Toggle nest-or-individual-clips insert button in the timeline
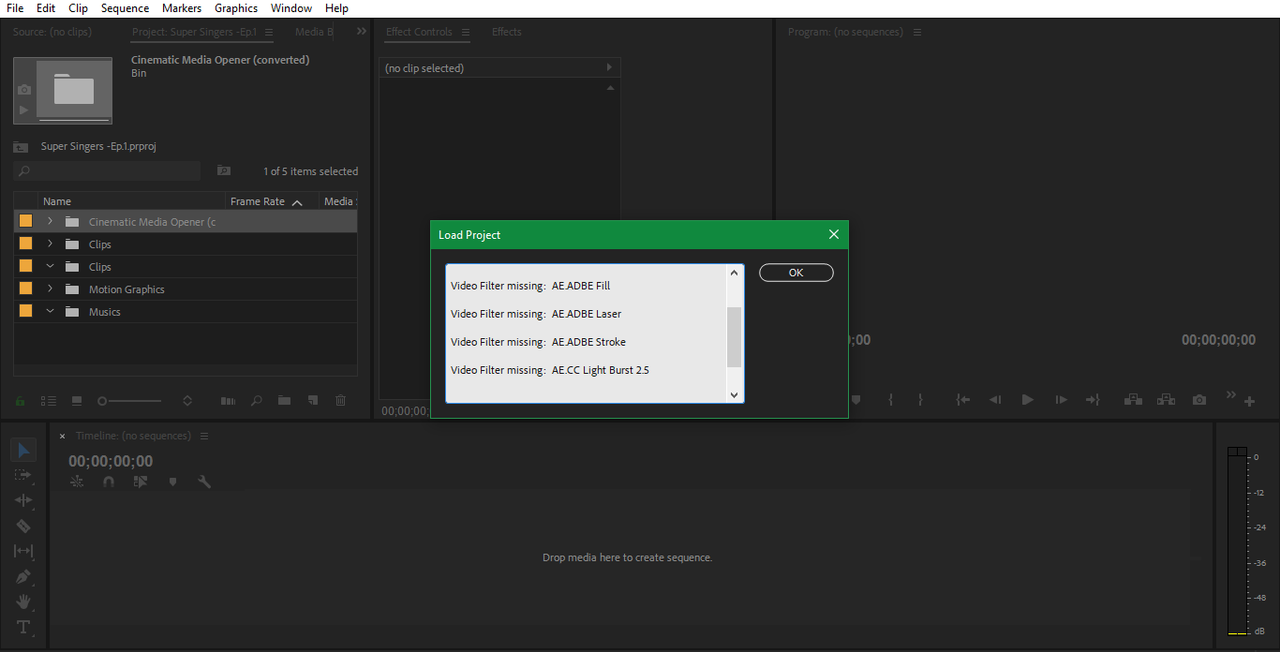The width and height of the screenshot is (1280, 652). 77,482
